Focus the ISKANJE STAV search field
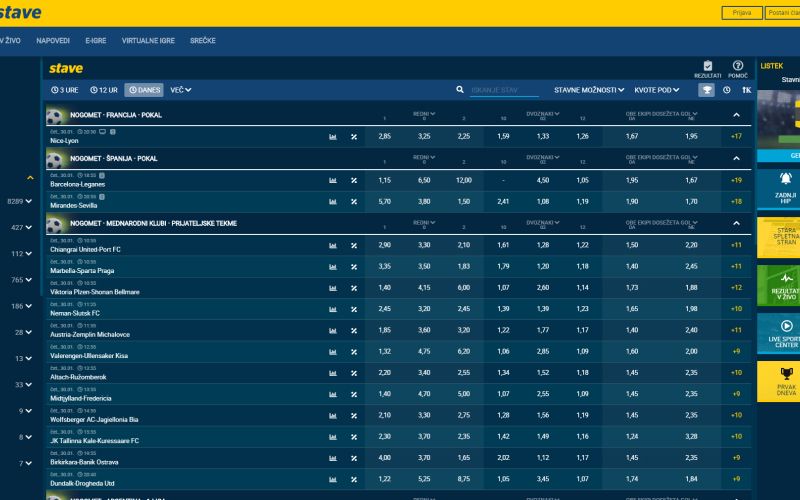Screen dimensions: 800x500 point(504,90)
